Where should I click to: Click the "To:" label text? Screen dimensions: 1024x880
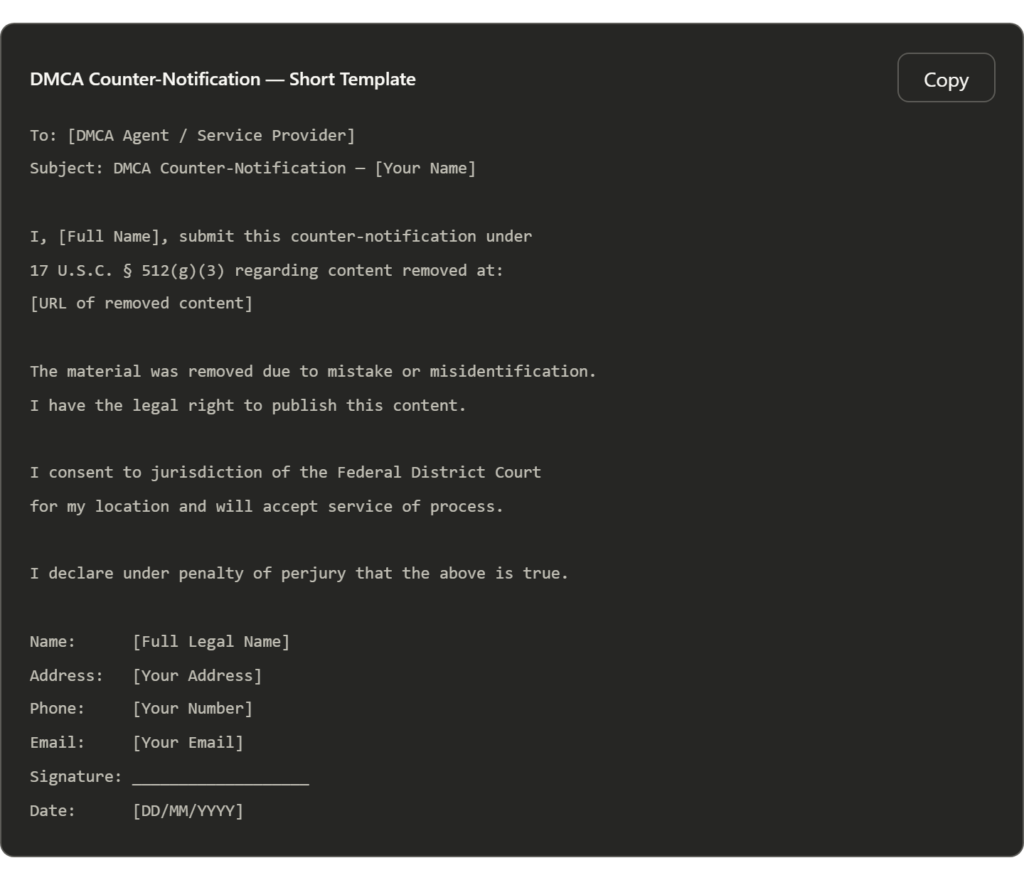pyautogui.click(x=43, y=135)
